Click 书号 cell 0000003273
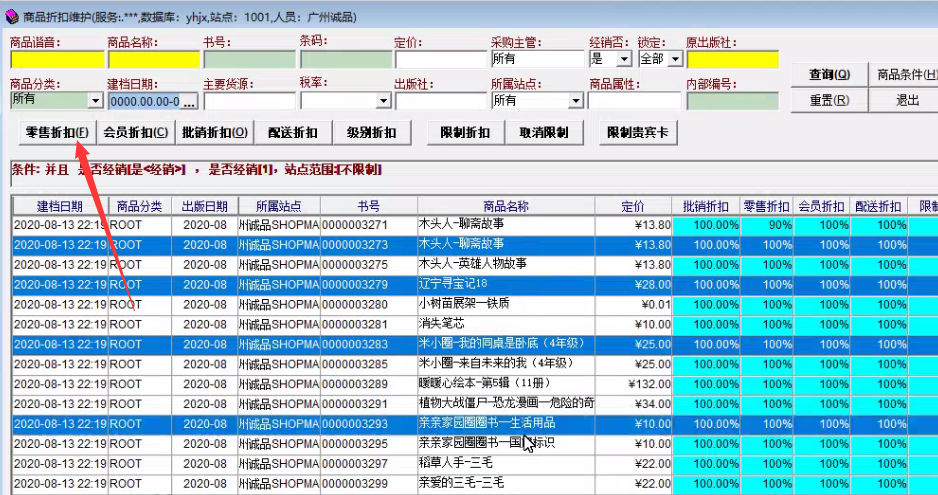Screen dimensions: 938x495 368,245
